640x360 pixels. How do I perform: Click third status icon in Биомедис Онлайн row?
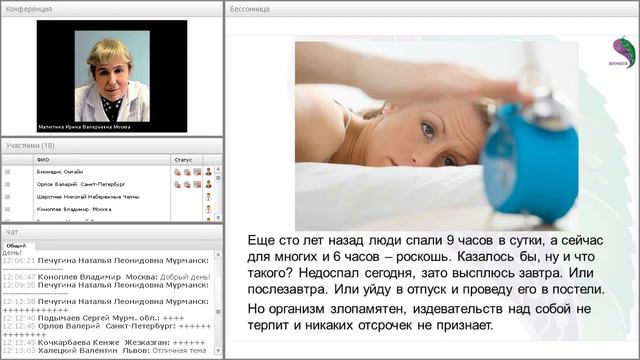197,172
